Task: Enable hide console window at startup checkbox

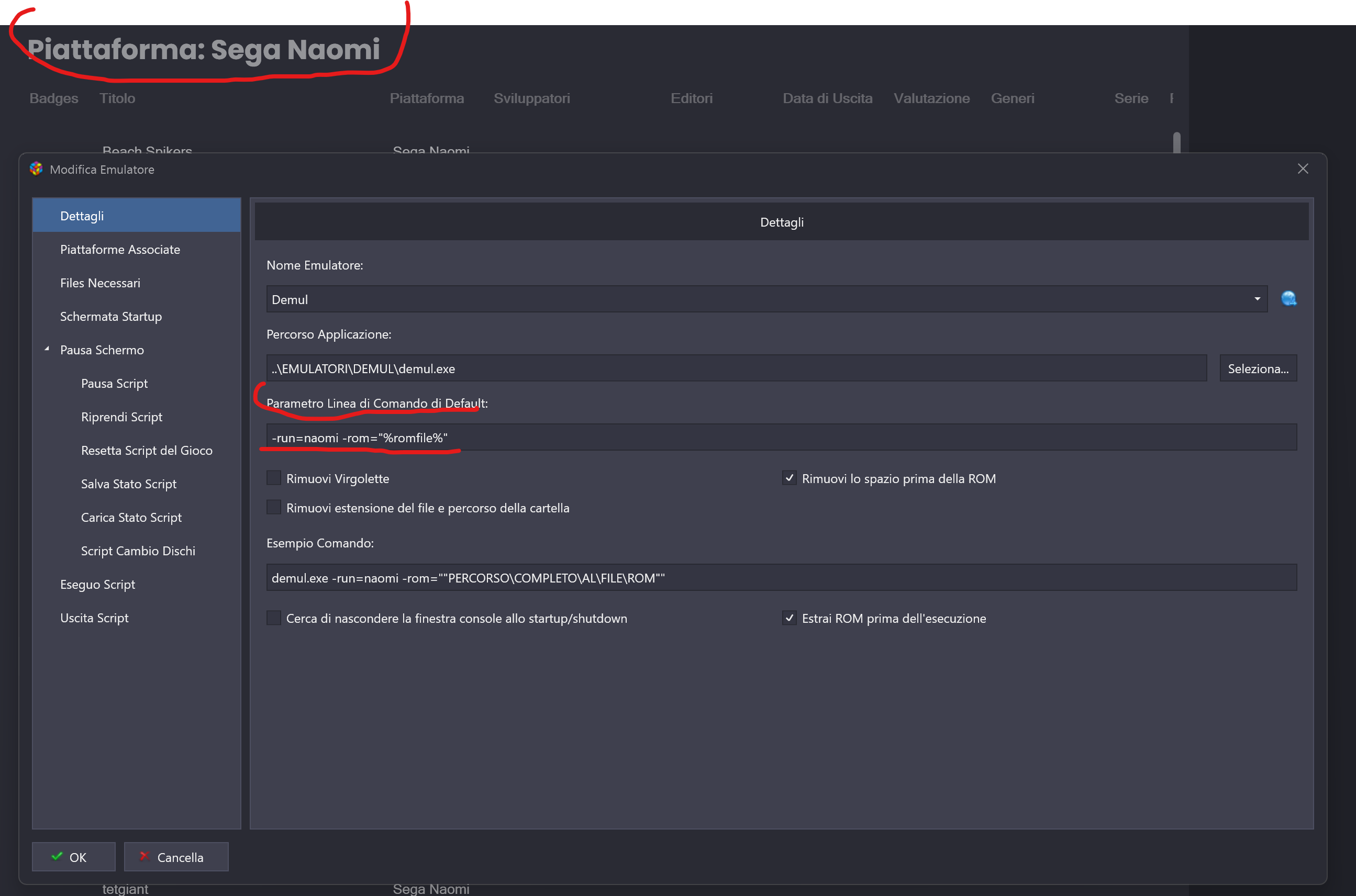Action: [x=274, y=618]
